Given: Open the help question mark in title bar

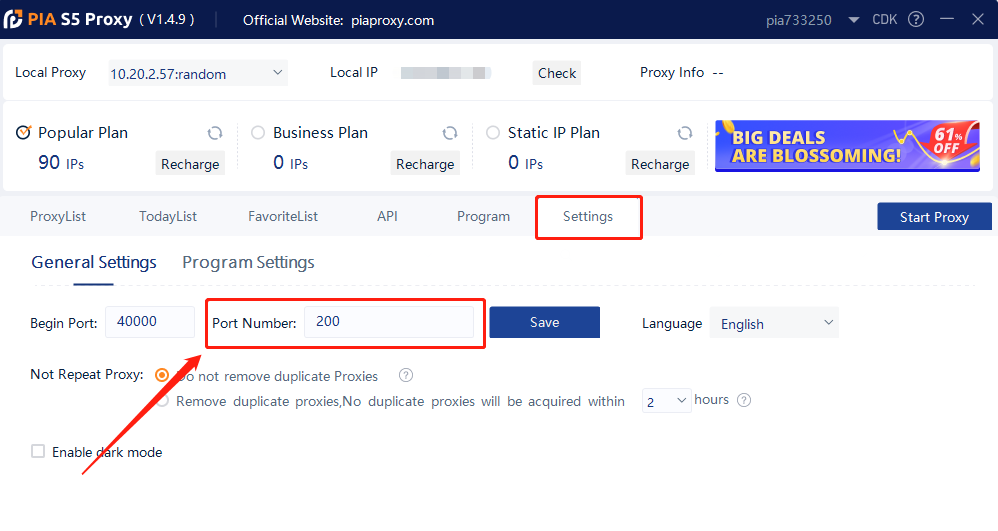Looking at the screenshot, I should (916, 19).
